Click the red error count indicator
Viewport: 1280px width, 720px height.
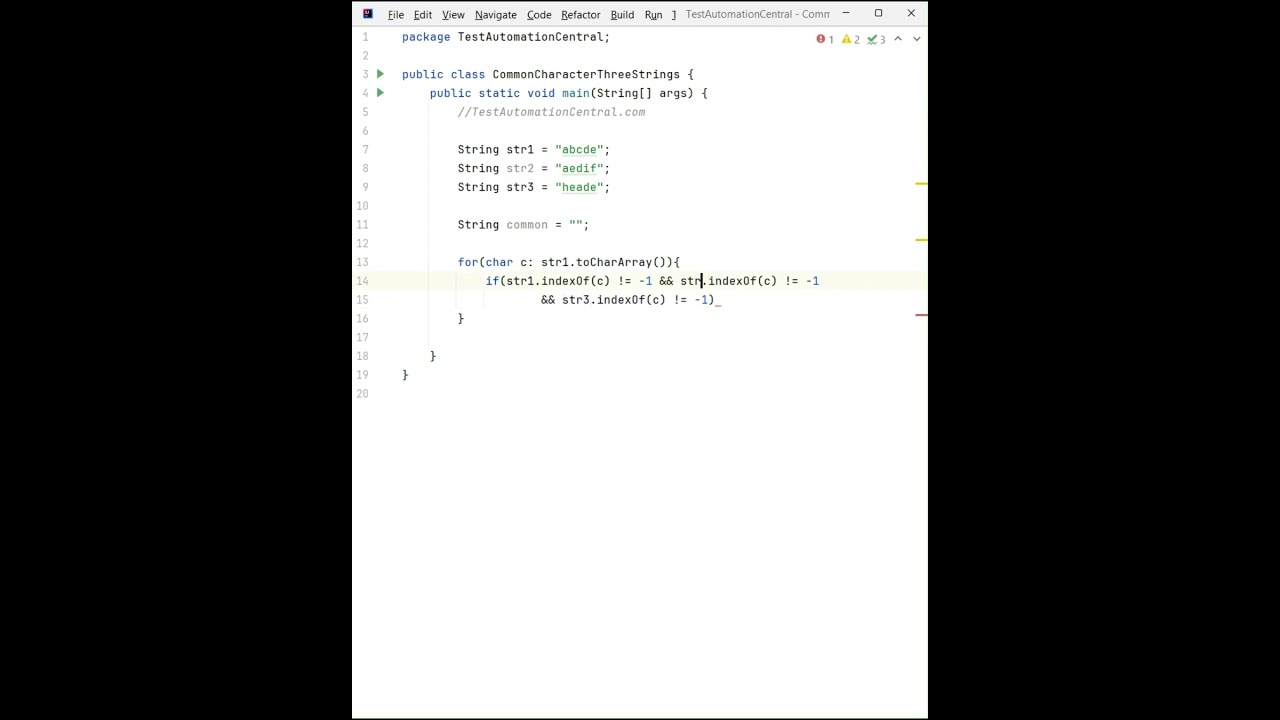click(825, 39)
